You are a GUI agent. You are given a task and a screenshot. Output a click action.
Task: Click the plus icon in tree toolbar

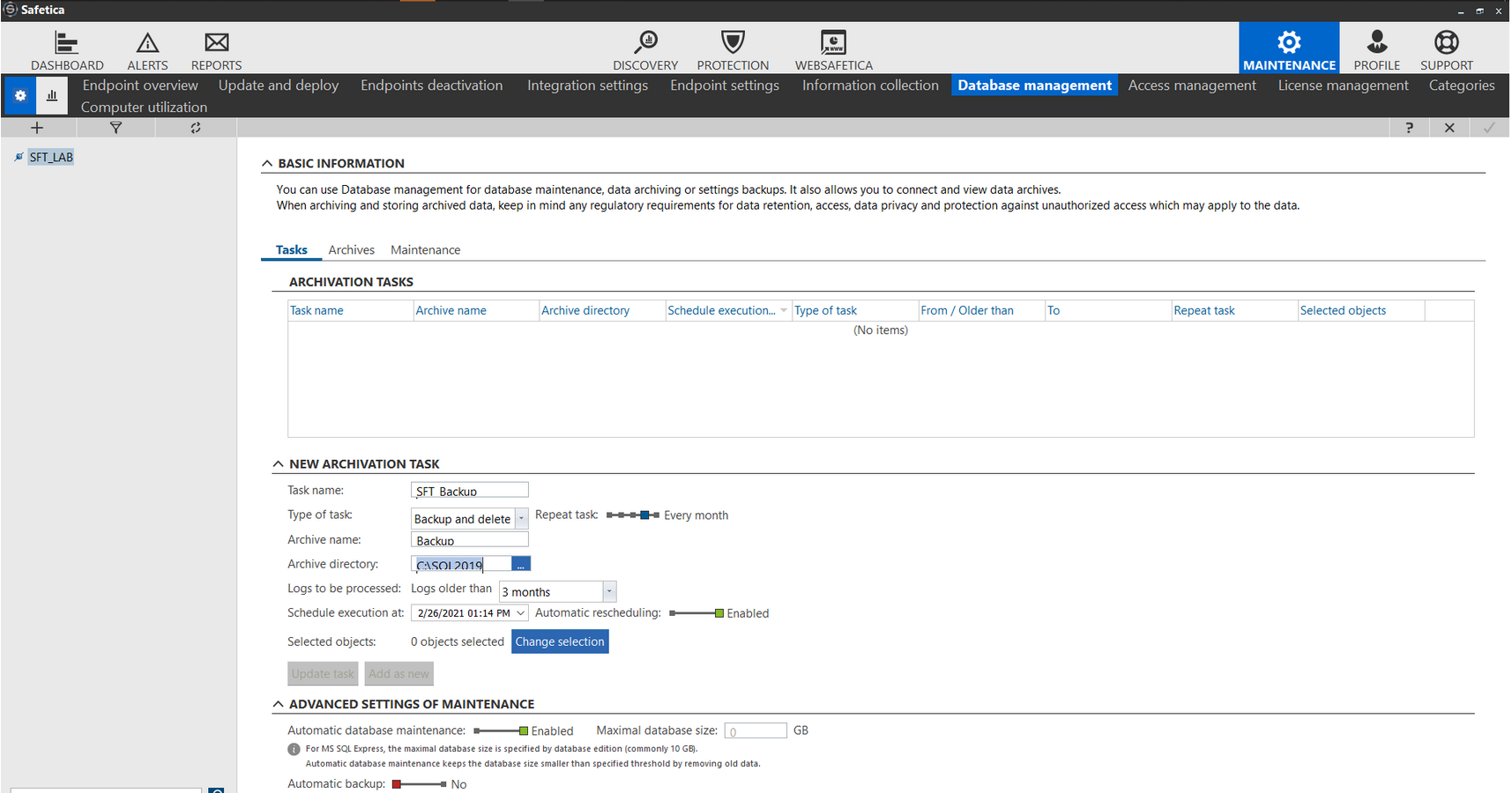click(37, 128)
